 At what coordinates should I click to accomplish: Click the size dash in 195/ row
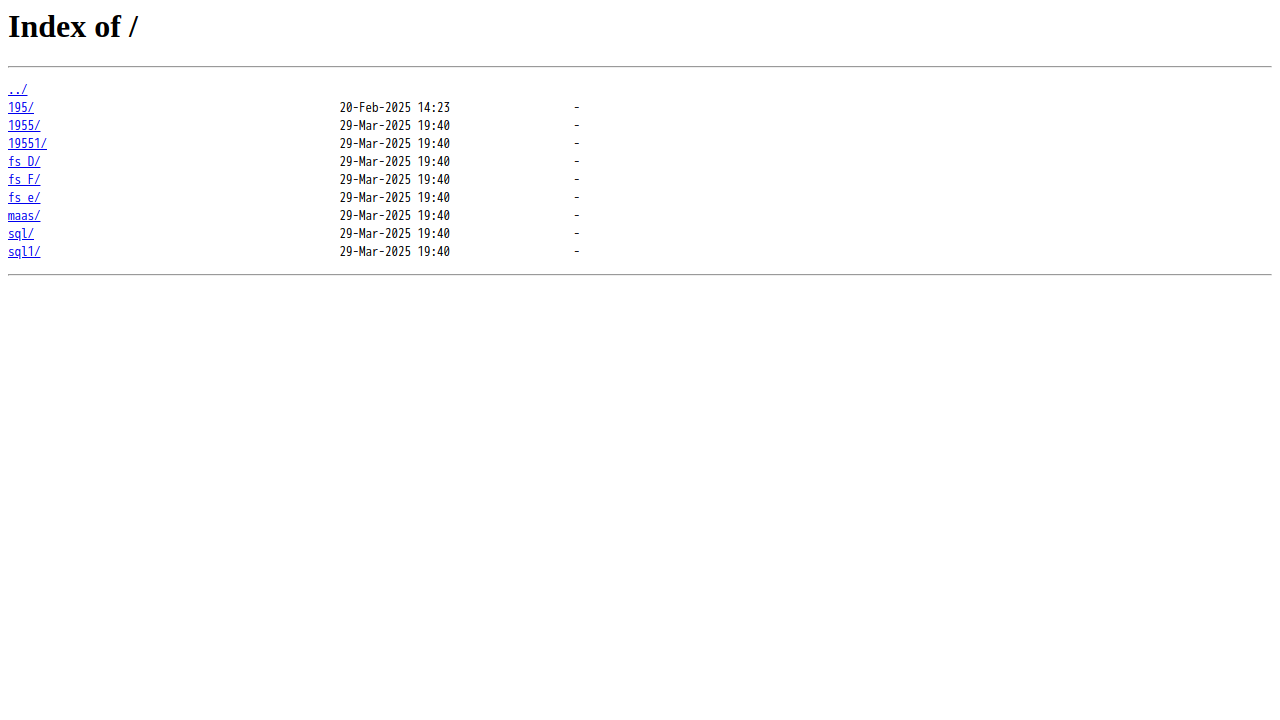click(577, 108)
